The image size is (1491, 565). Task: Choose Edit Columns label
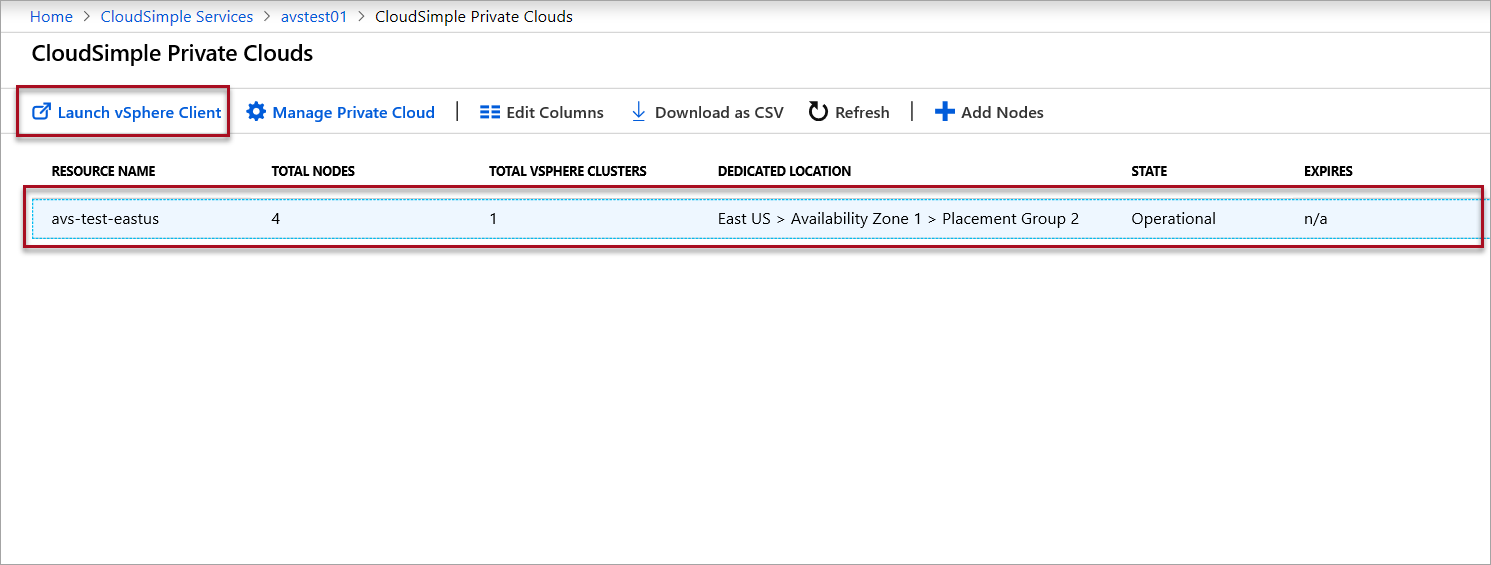tap(555, 112)
